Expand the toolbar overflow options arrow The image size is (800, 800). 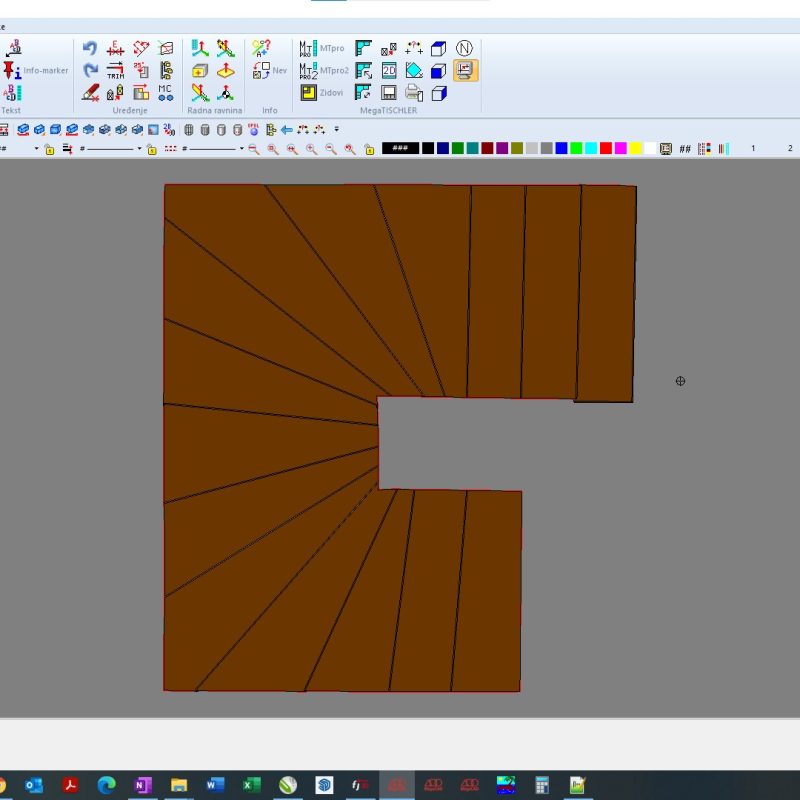tap(337, 129)
